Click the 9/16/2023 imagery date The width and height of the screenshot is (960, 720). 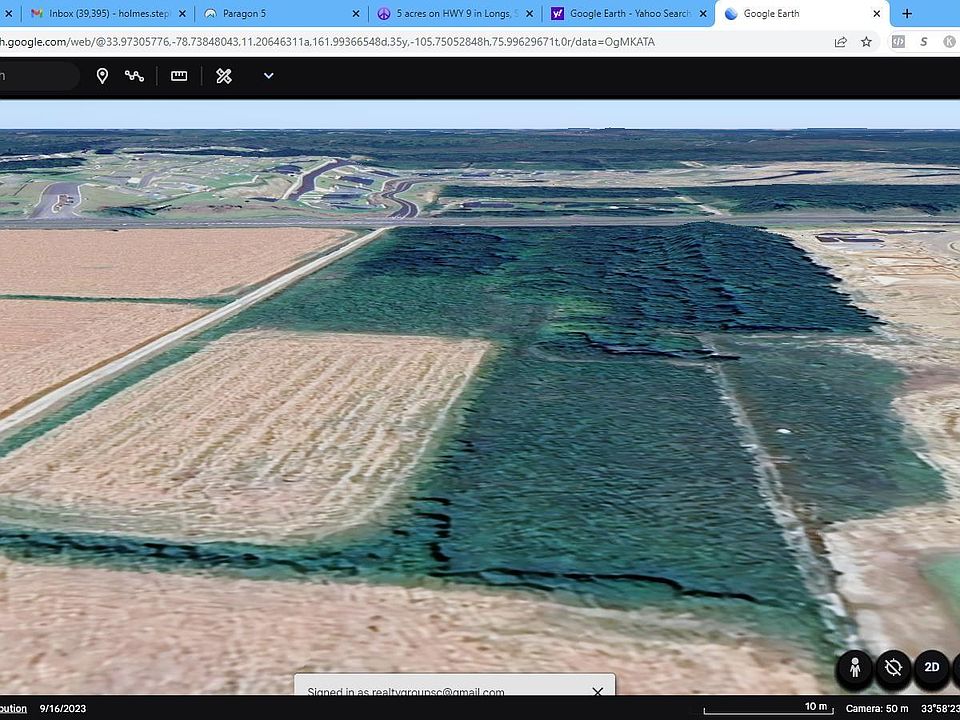pos(63,708)
